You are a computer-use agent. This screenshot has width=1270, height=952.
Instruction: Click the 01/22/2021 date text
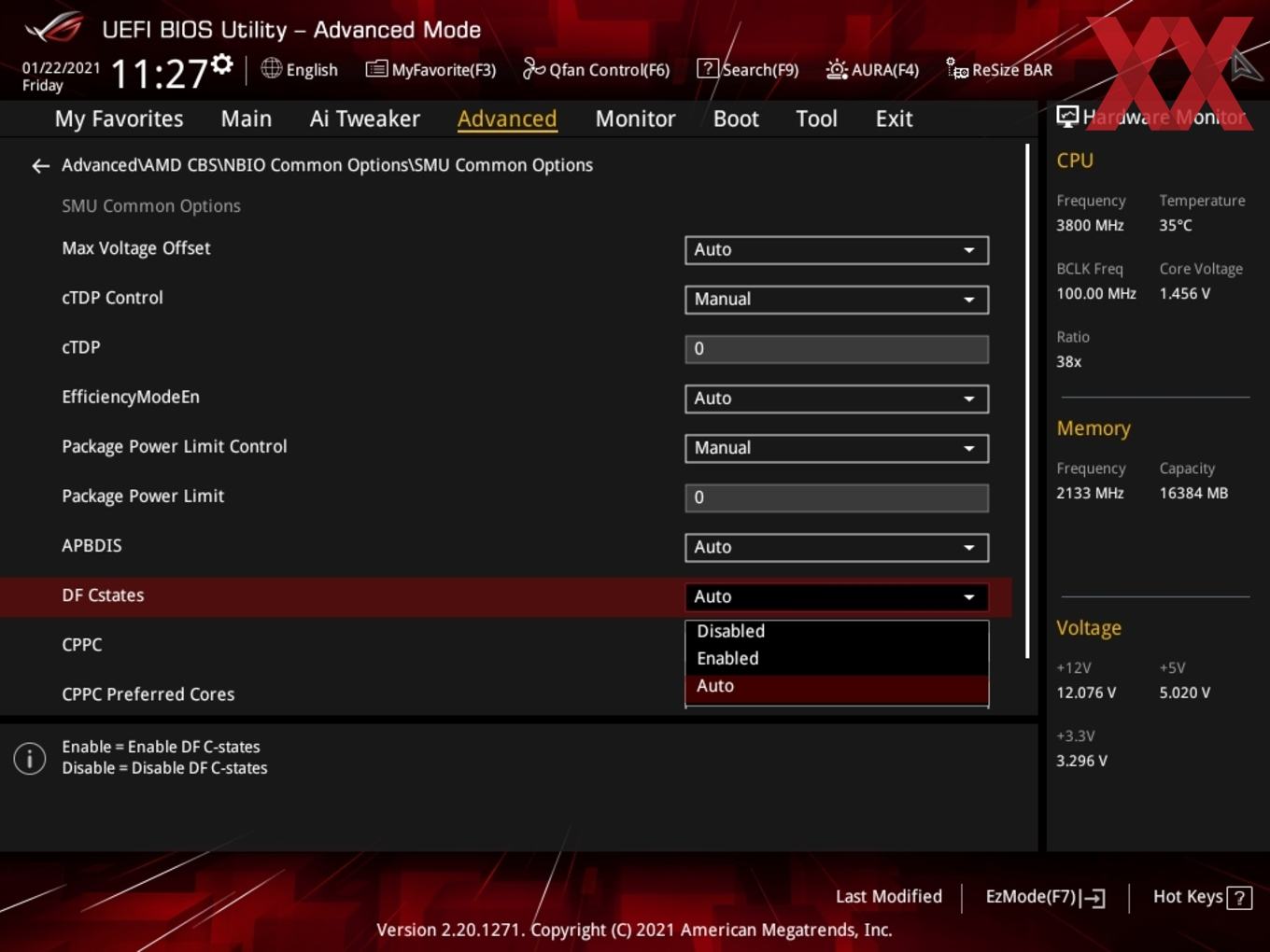[x=61, y=68]
